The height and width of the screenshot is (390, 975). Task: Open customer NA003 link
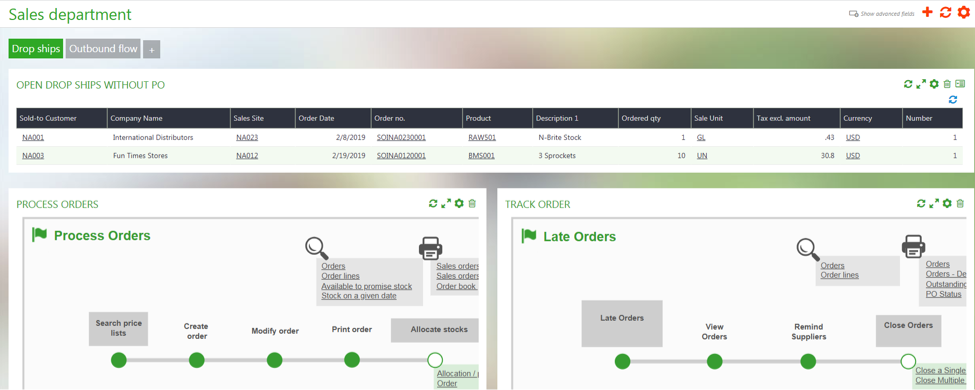pyautogui.click(x=33, y=156)
